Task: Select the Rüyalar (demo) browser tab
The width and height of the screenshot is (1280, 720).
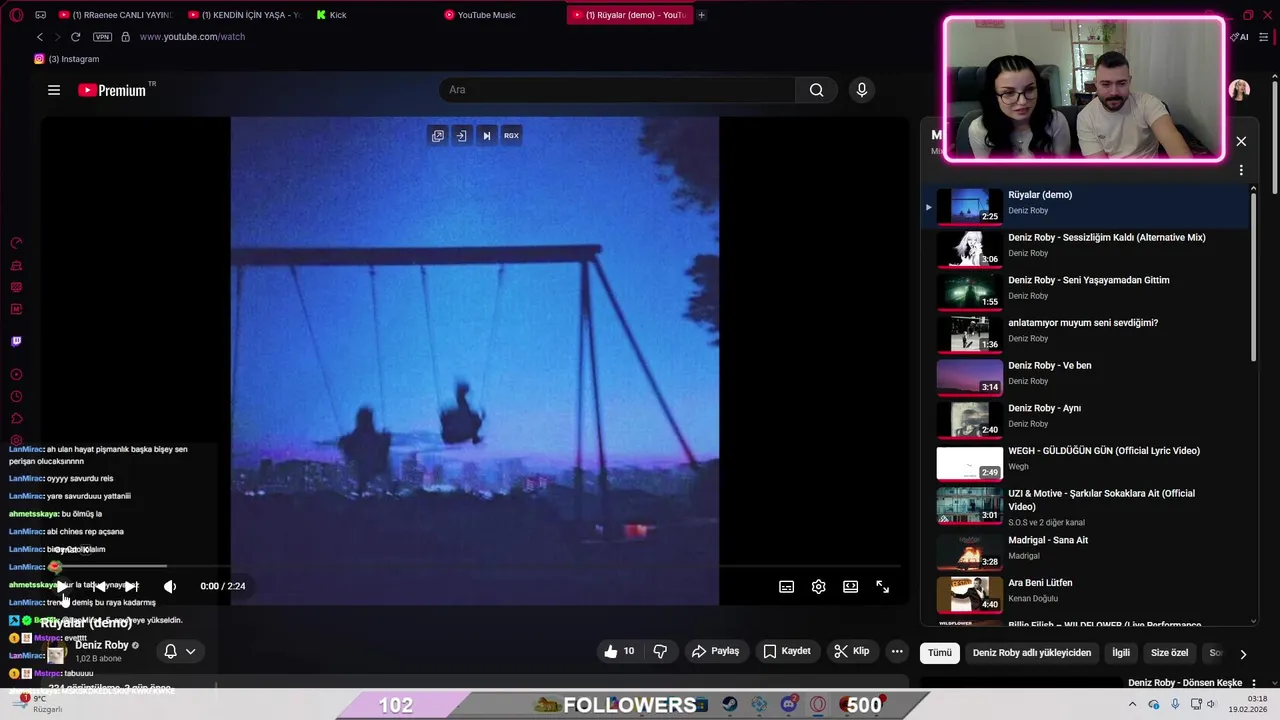Action: coord(629,15)
